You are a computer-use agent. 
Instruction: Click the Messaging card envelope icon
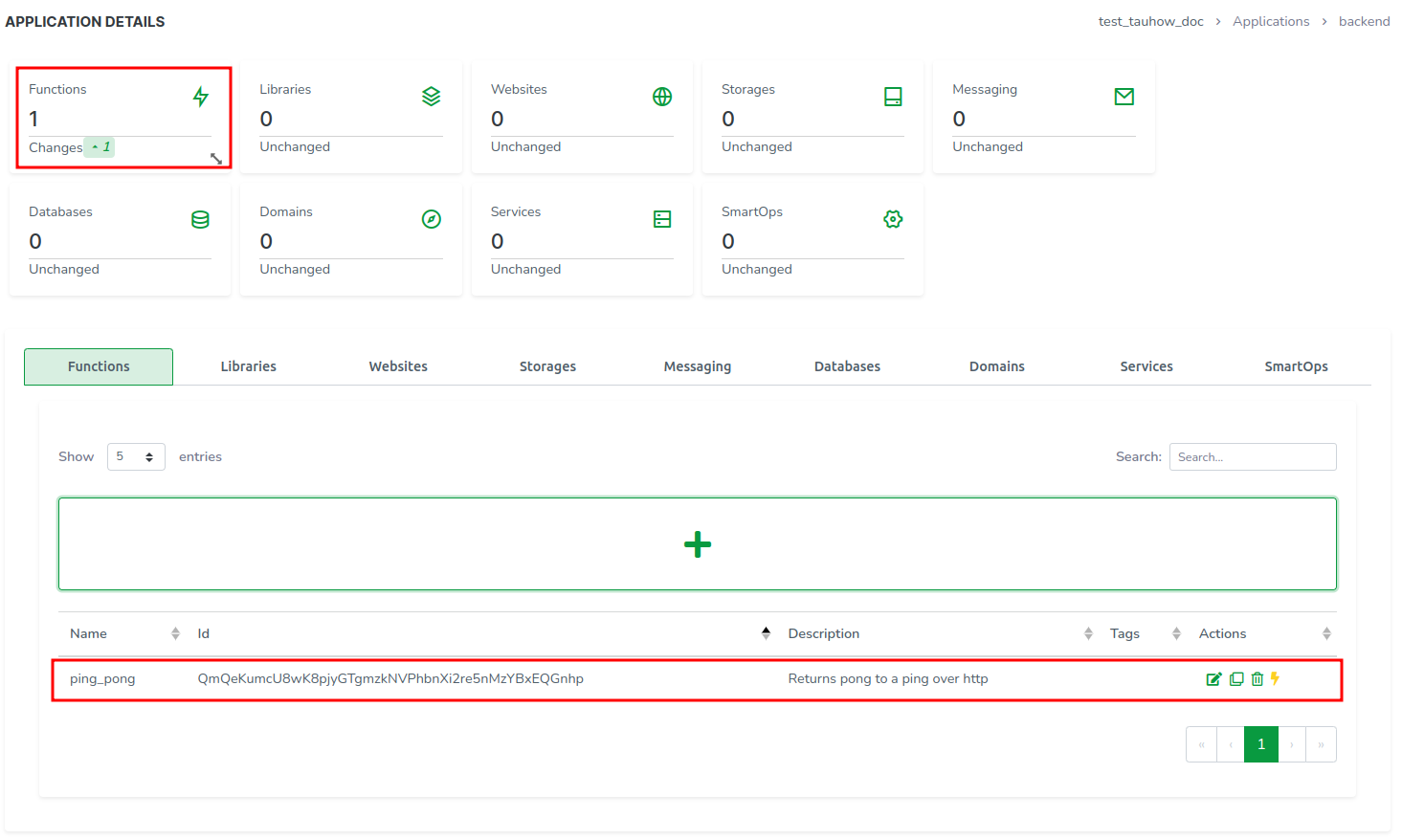[1124, 97]
